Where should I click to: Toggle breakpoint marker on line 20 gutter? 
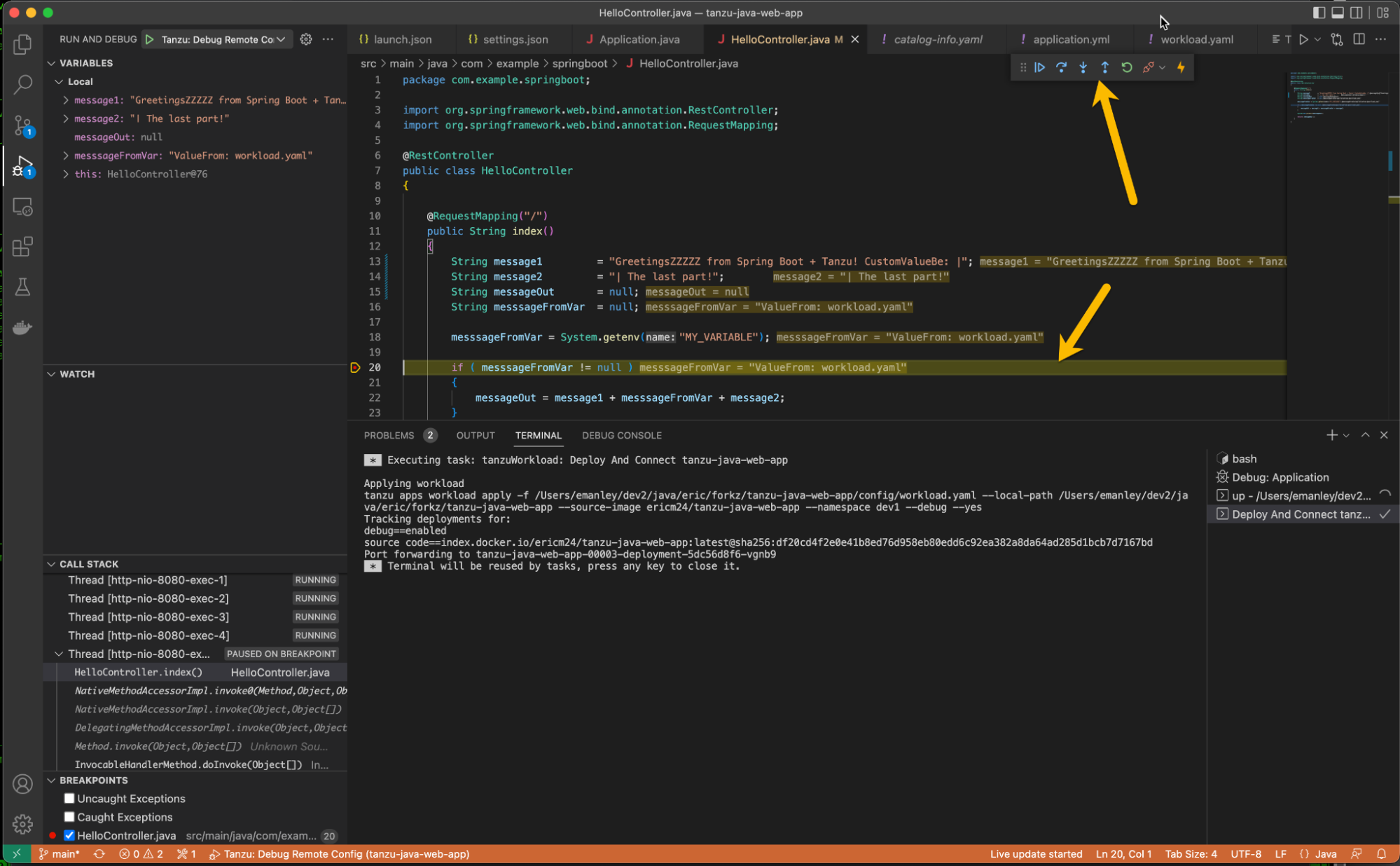[355, 367]
